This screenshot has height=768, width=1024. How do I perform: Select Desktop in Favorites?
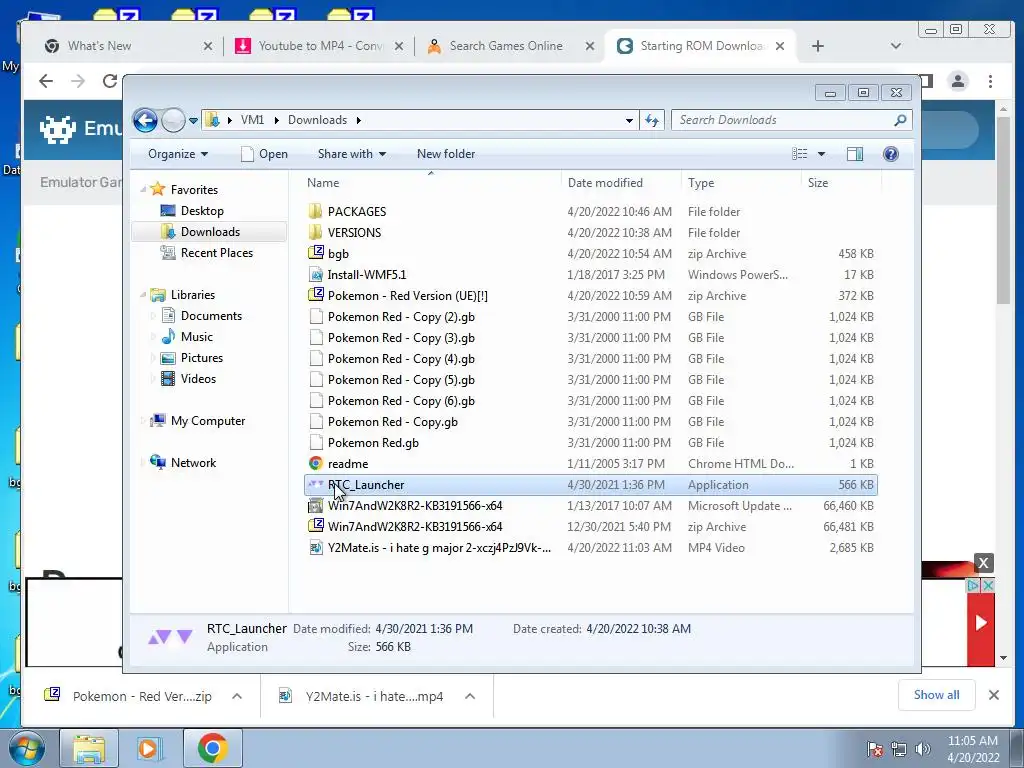tap(202, 211)
